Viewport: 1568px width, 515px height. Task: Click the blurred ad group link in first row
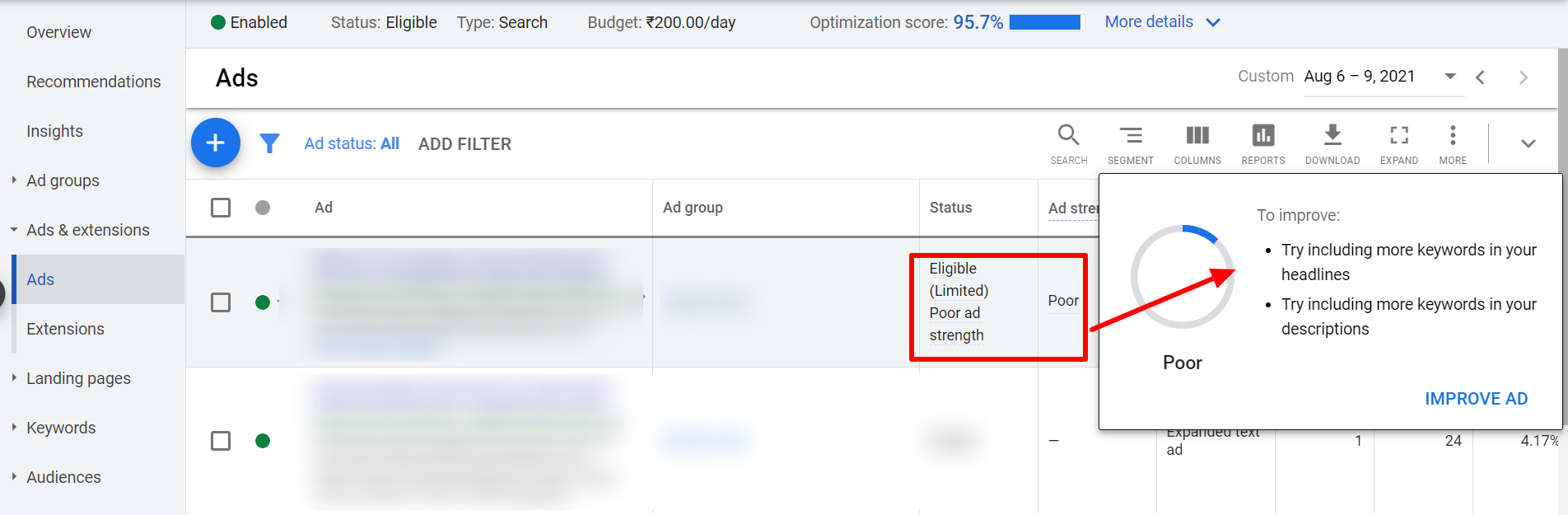pos(707,302)
